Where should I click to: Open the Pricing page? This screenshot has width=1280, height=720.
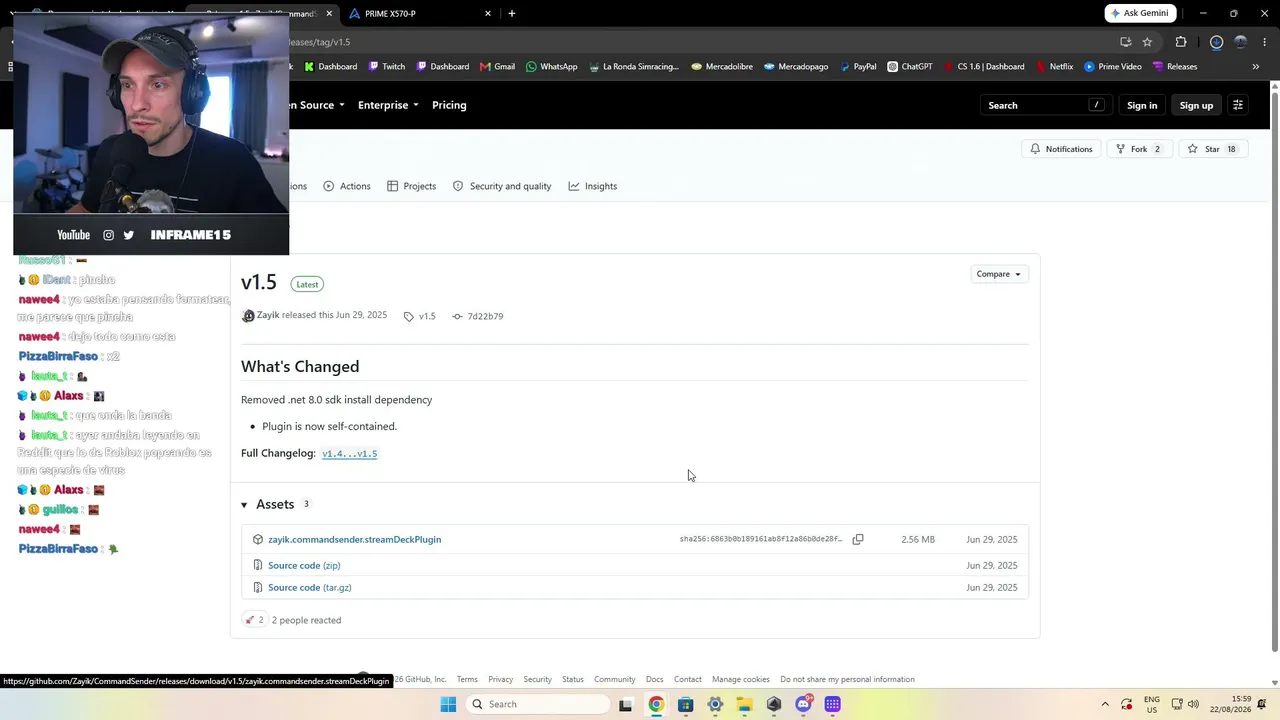coord(449,105)
